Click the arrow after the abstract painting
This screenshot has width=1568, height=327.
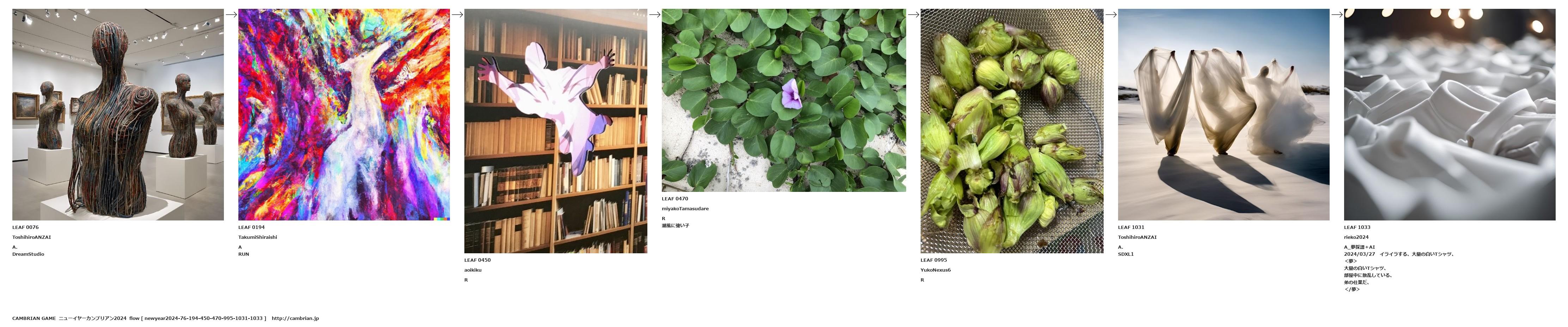(x=457, y=14)
